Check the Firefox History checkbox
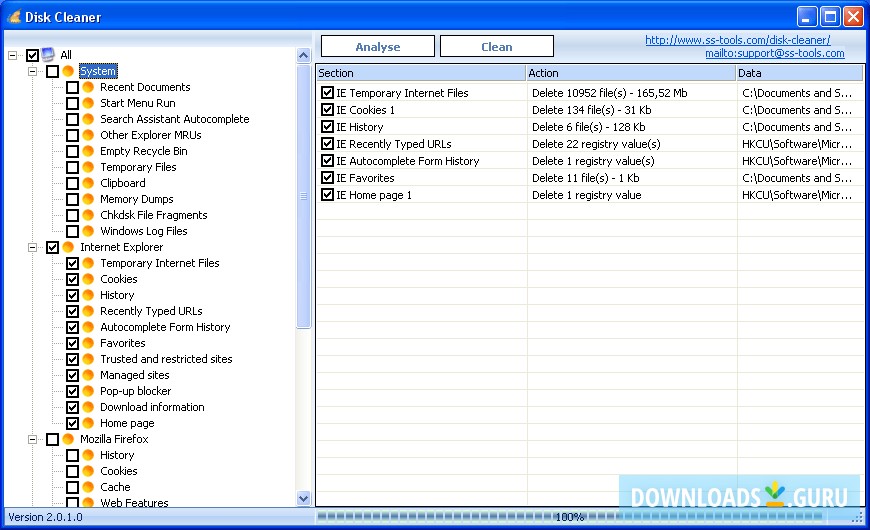Screen dimensions: 870x530 tap(72, 455)
